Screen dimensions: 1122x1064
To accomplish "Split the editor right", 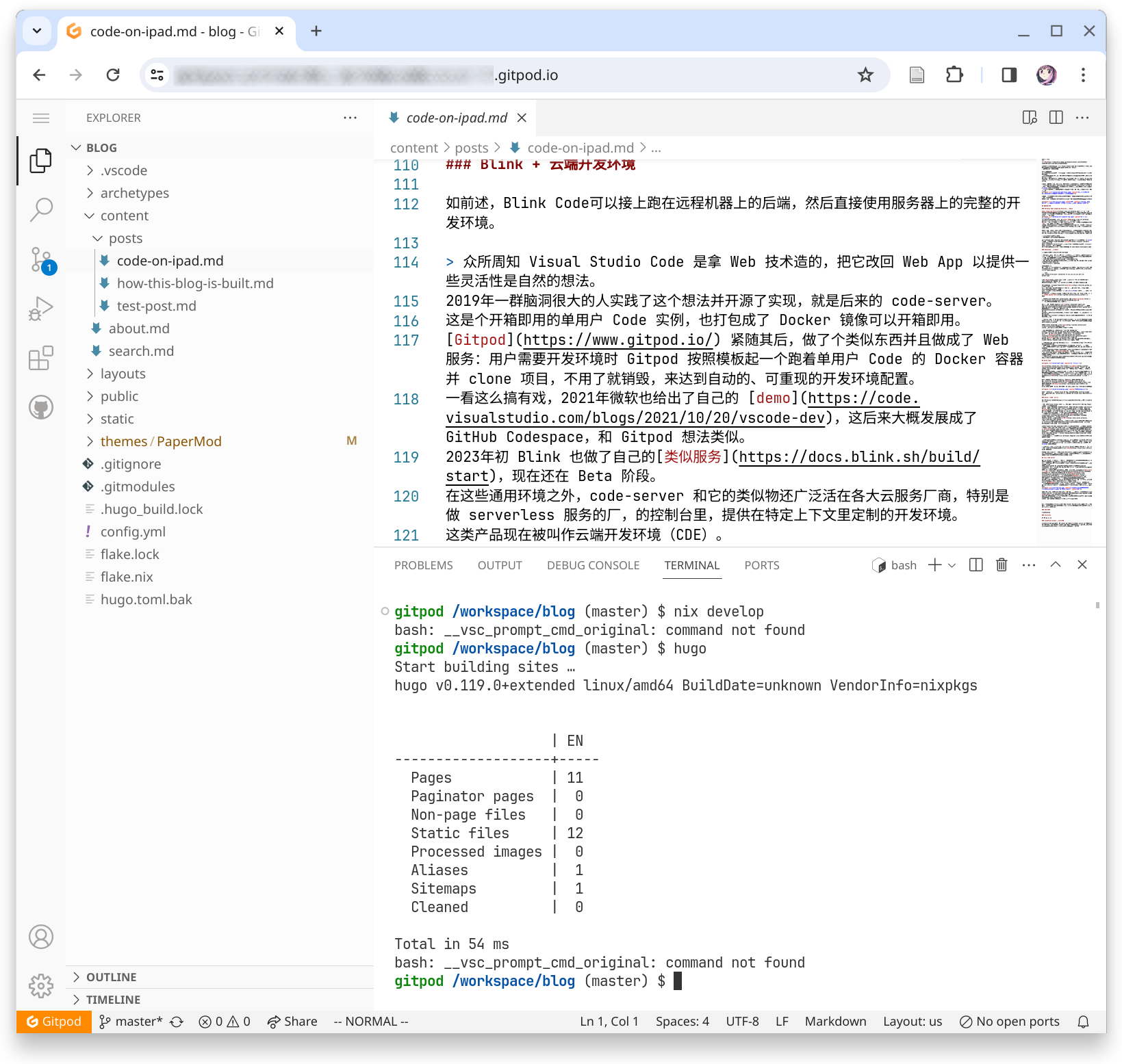I will (x=1056, y=118).
